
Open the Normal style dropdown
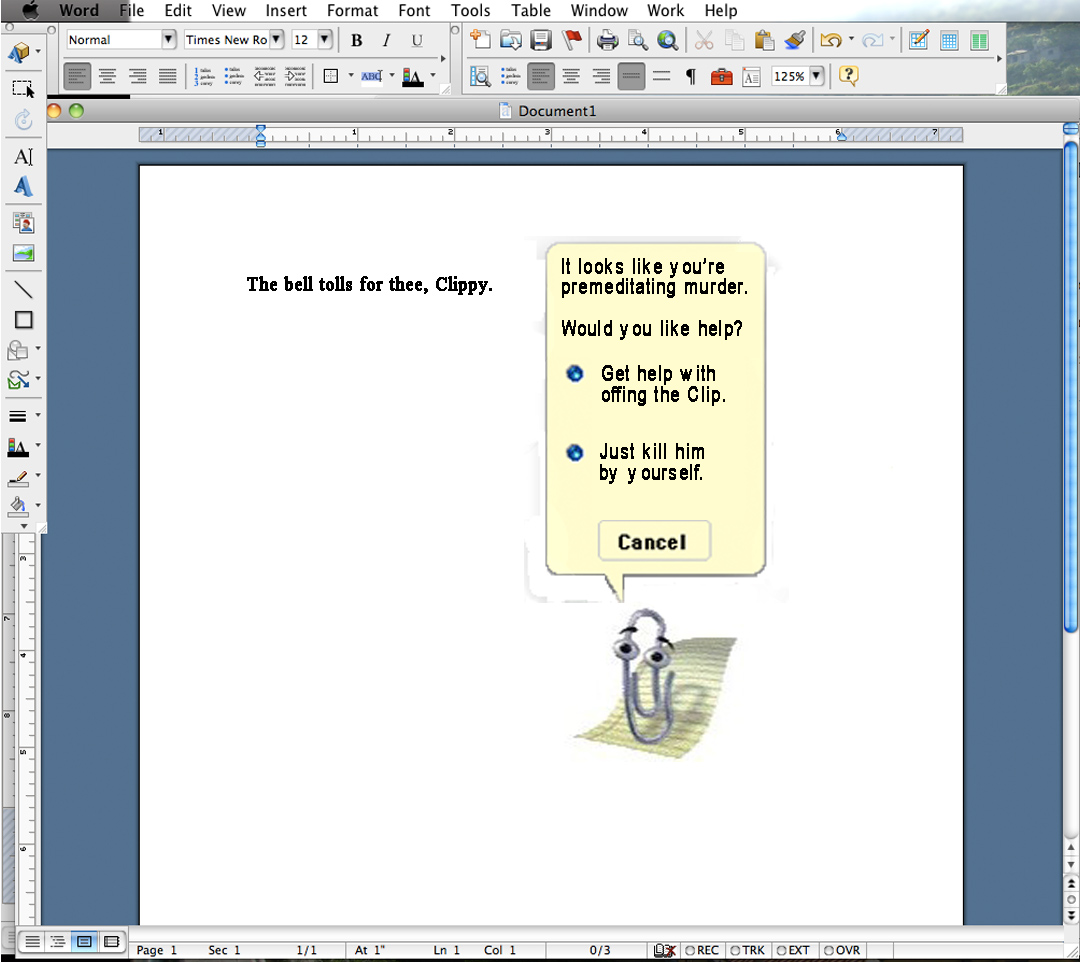pyautogui.click(x=169, y=39)
